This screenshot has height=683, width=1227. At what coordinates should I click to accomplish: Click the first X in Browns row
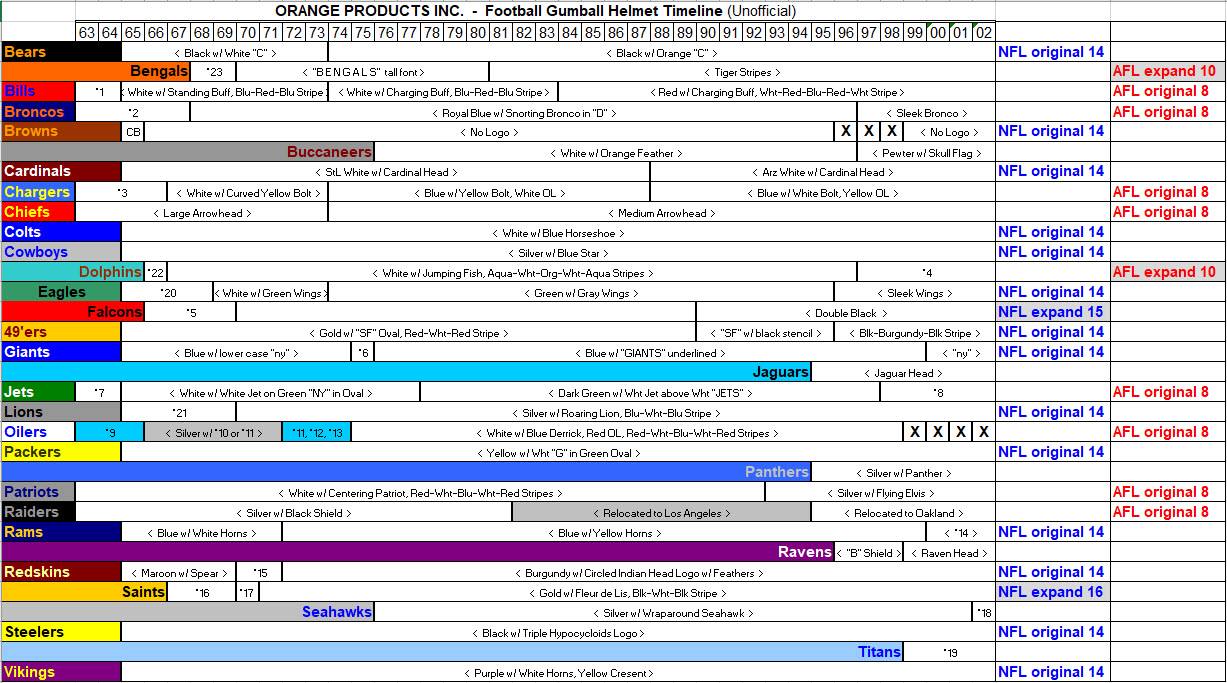tap(845, 132)
